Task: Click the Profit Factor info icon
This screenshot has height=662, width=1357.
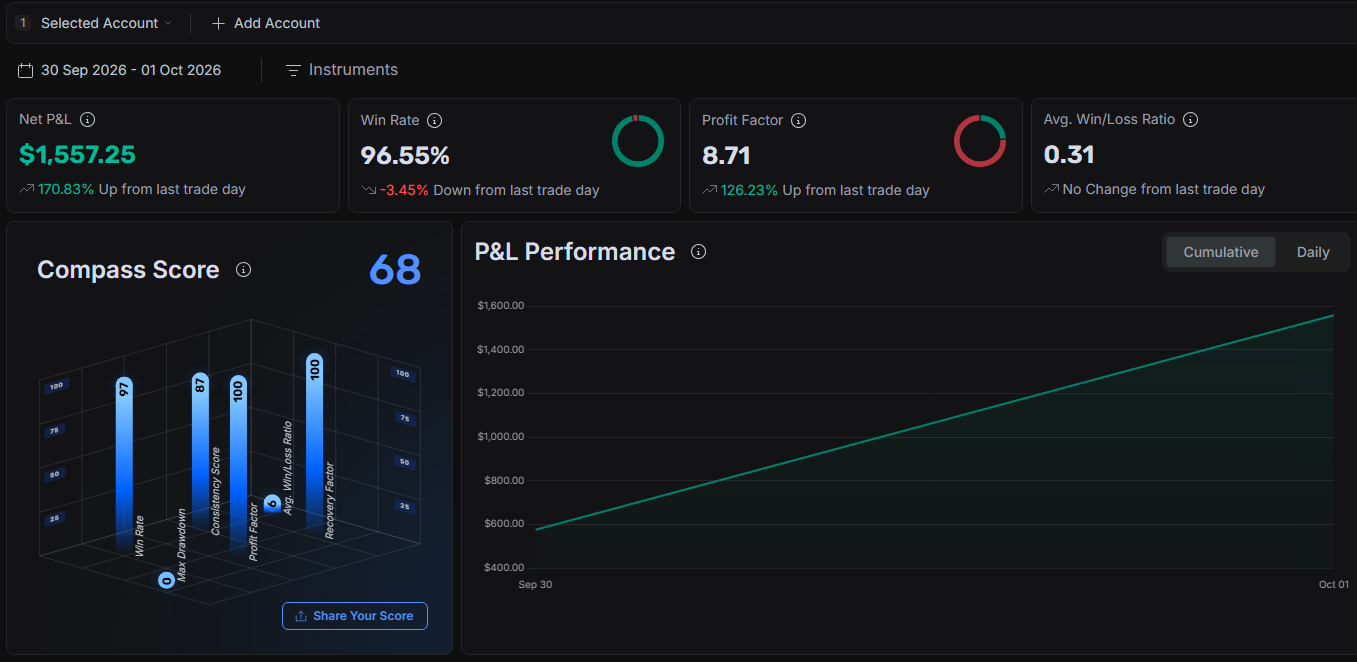Action: [x=798, y=120]
